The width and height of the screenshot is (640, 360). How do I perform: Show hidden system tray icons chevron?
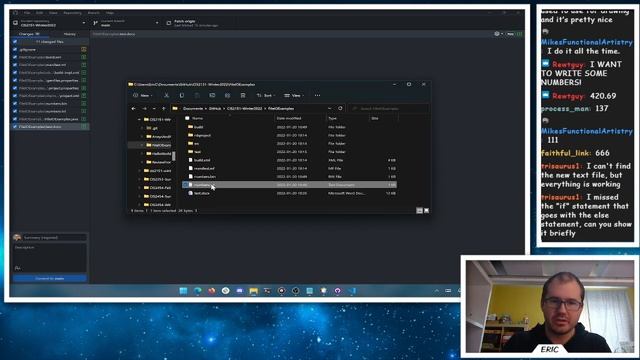436,291
